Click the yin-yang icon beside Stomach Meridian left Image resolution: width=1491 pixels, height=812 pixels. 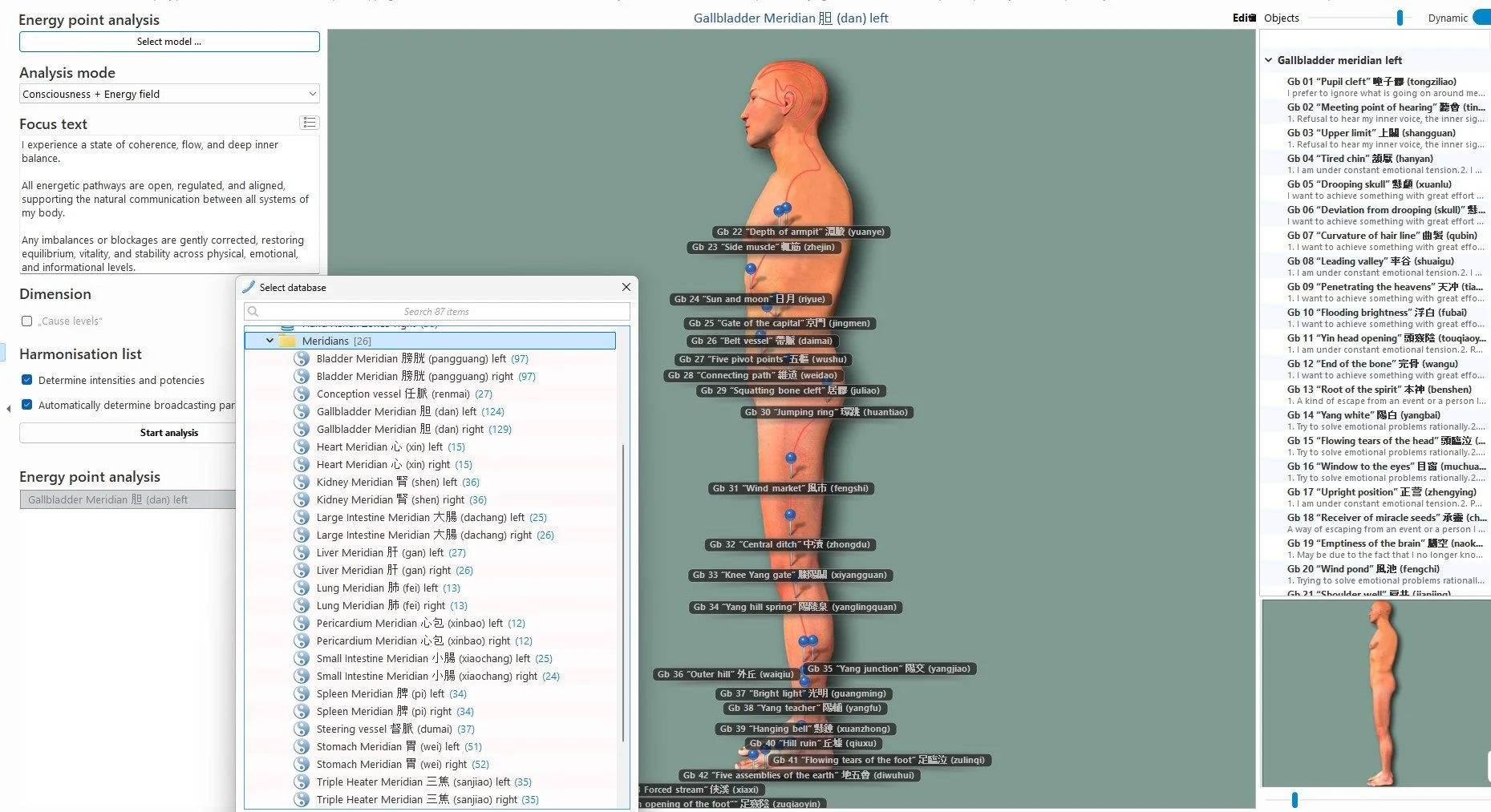pyautogui.click(x=302, y=746)
